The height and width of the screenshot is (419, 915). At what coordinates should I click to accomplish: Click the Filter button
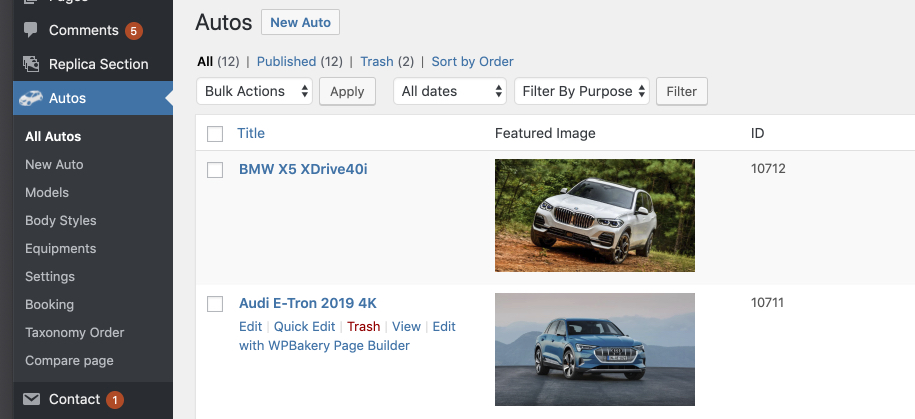(x=682, y=92)
